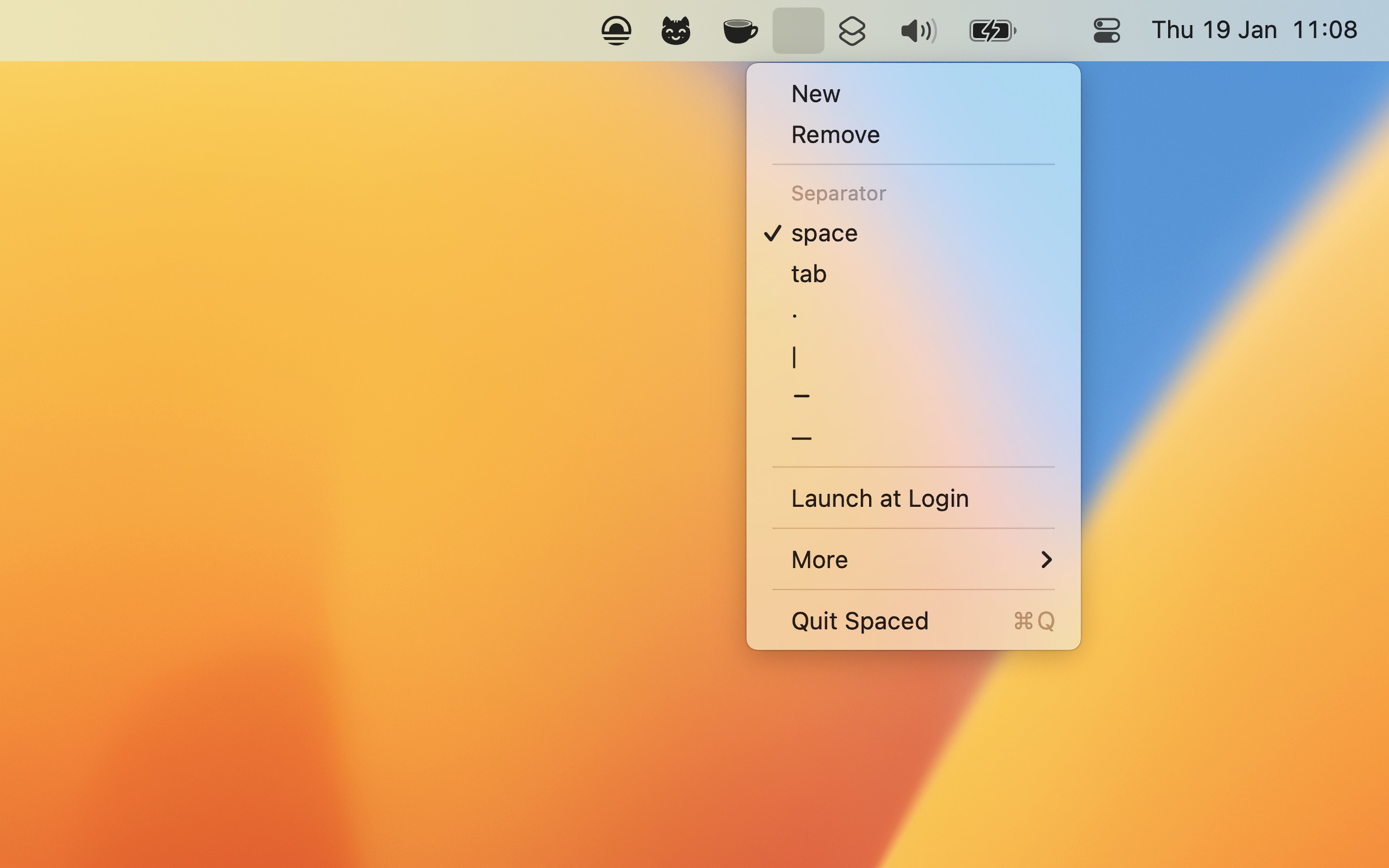Click the charging battery status icon
1389x868 pixels.
[x=993, y=30]
